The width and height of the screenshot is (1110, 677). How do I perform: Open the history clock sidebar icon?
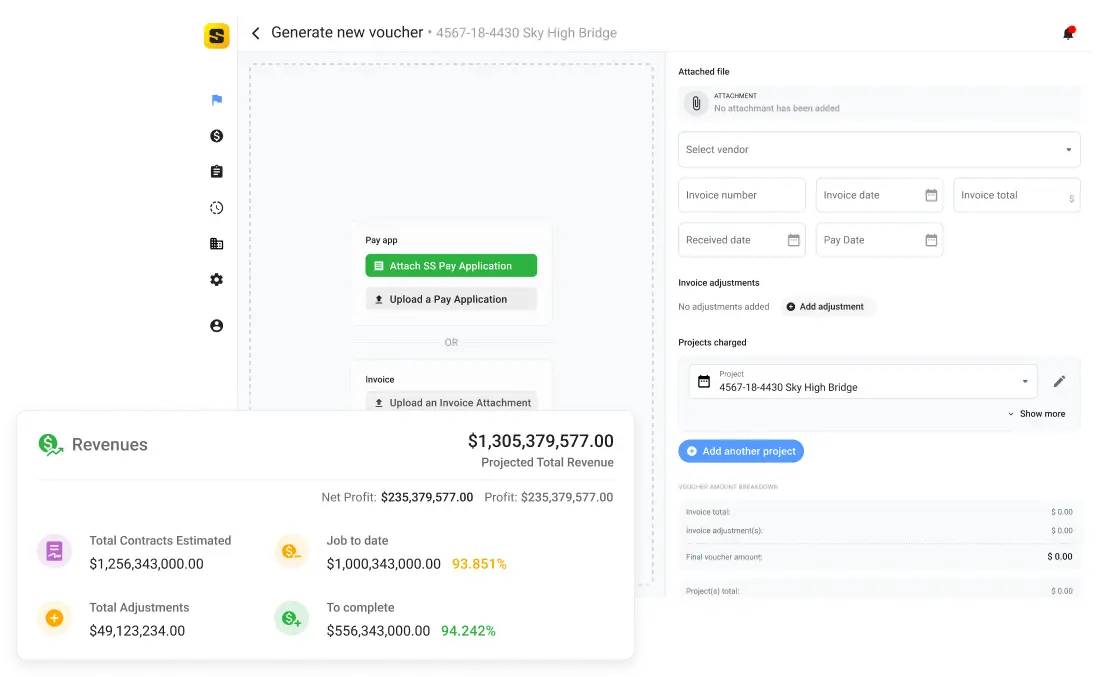pyautogui.click(x=216, y=208)
